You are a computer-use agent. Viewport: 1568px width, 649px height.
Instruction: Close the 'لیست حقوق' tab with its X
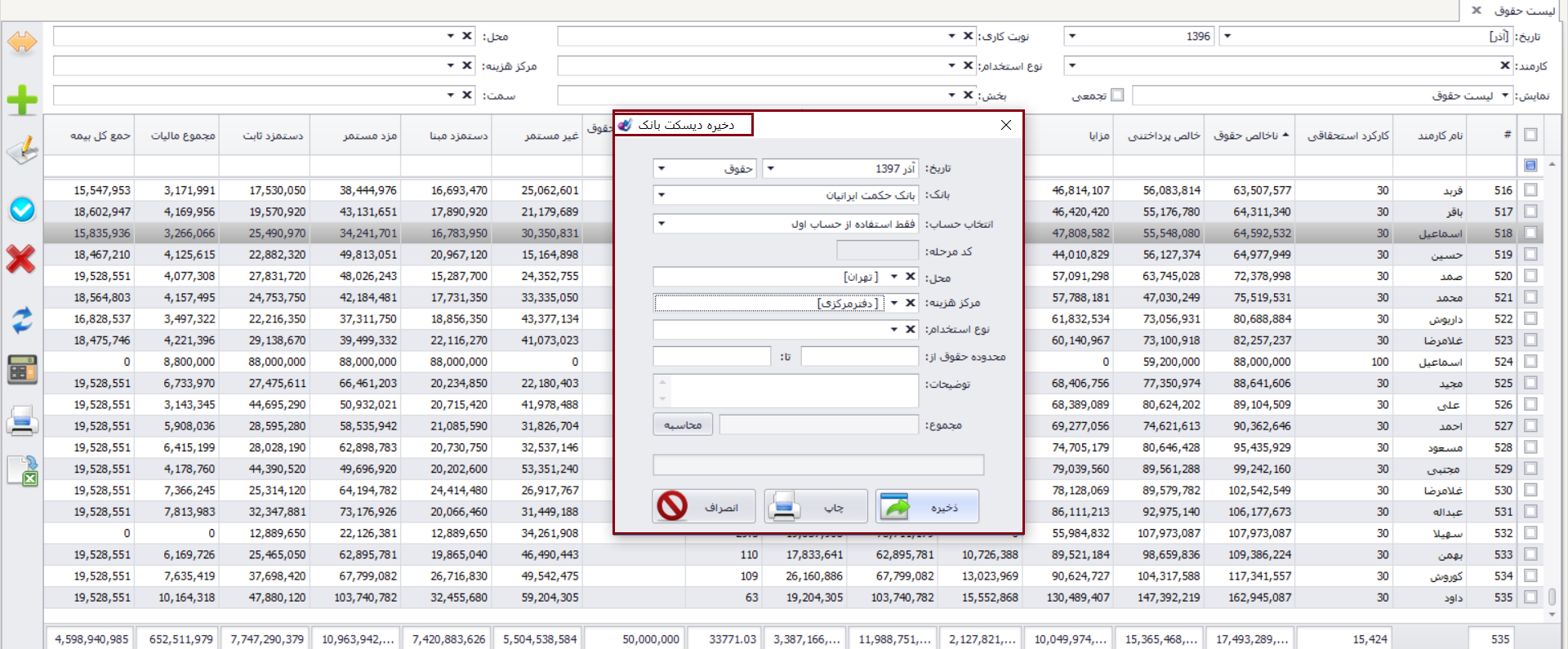point(1477,10)
